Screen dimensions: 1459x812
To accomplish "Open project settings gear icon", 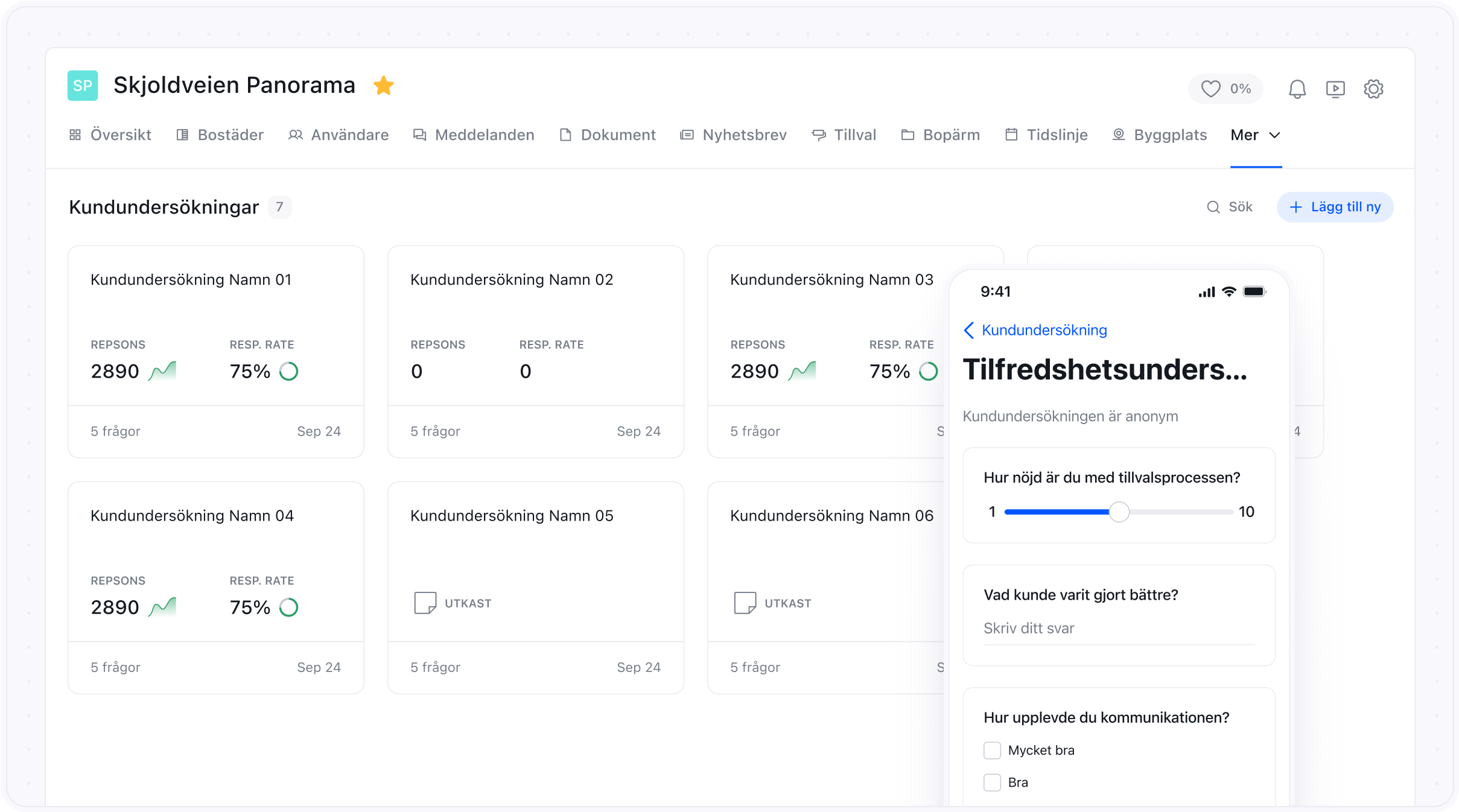I will pos(1373,89).
